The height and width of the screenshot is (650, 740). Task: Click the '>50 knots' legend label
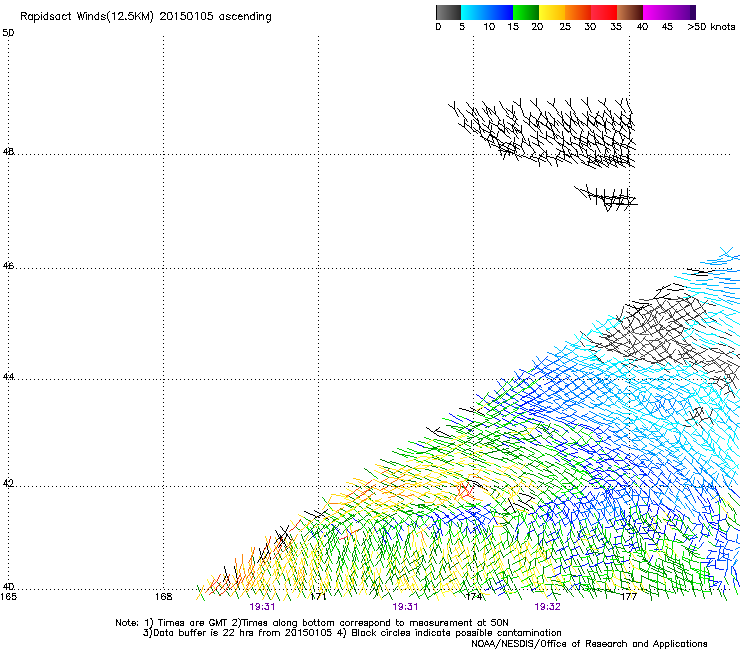coord(711,27)
